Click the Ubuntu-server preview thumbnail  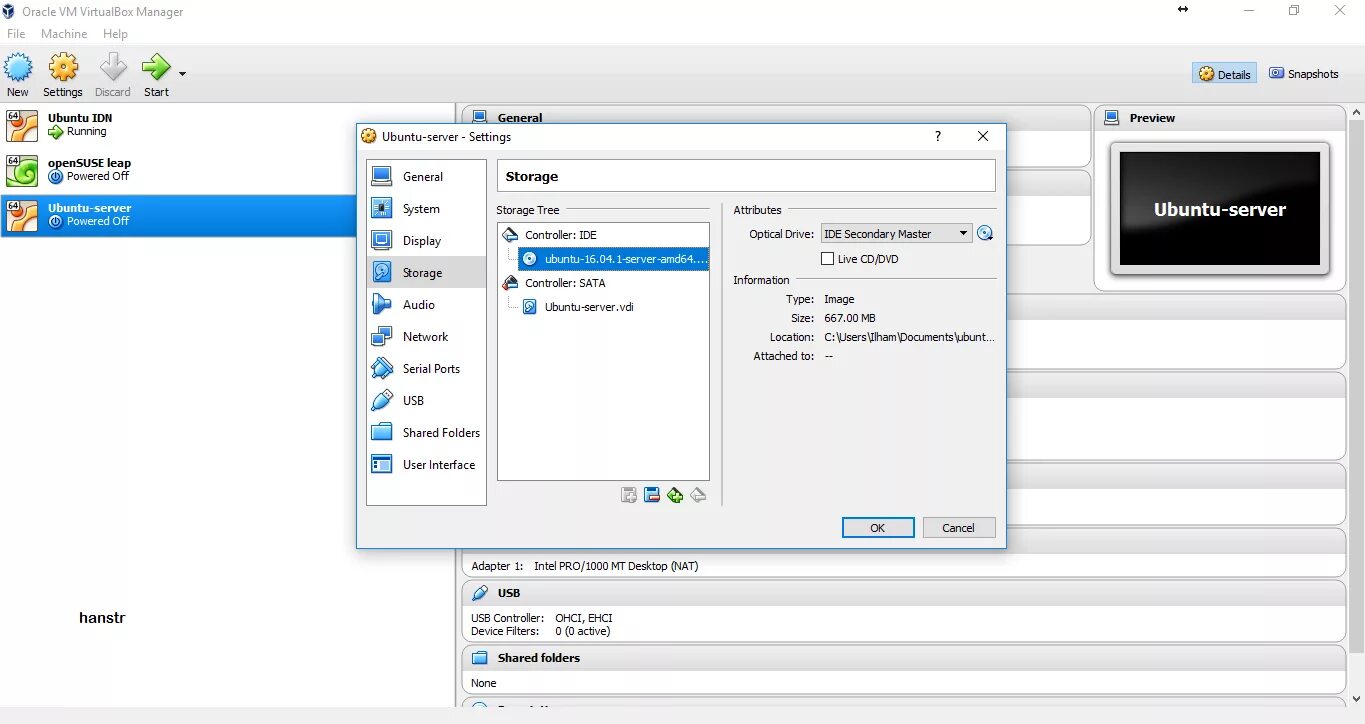pos(1220,209)
